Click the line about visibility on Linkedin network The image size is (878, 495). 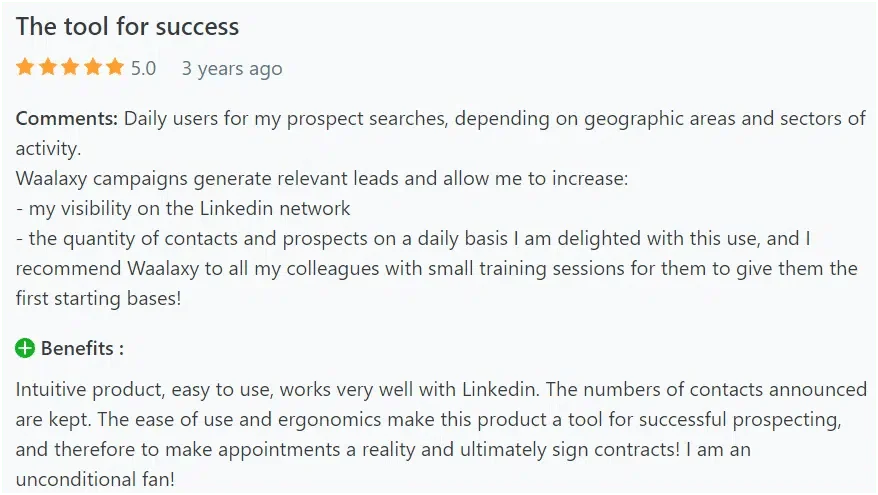coord(183,208)
